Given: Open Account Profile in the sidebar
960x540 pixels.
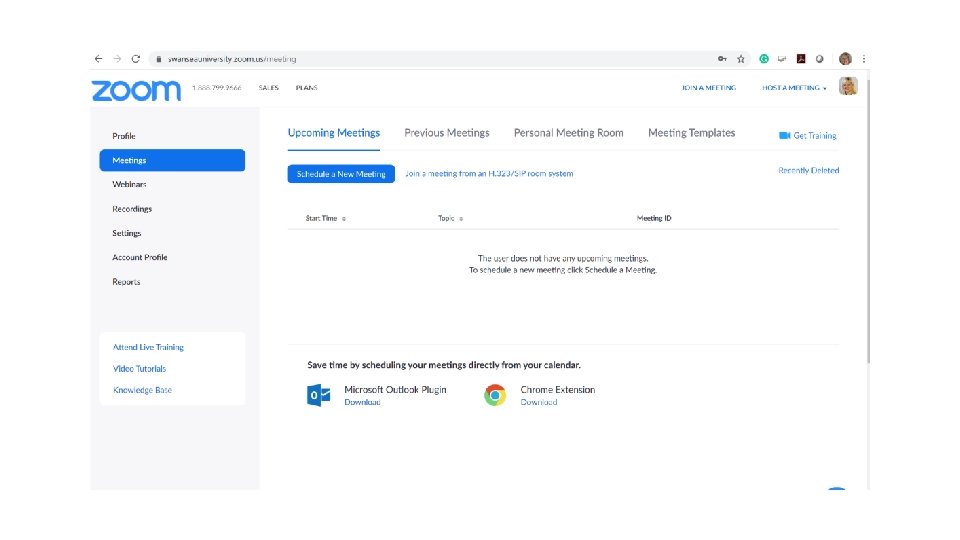Looking at the screenshot, I should click(140, 257).
